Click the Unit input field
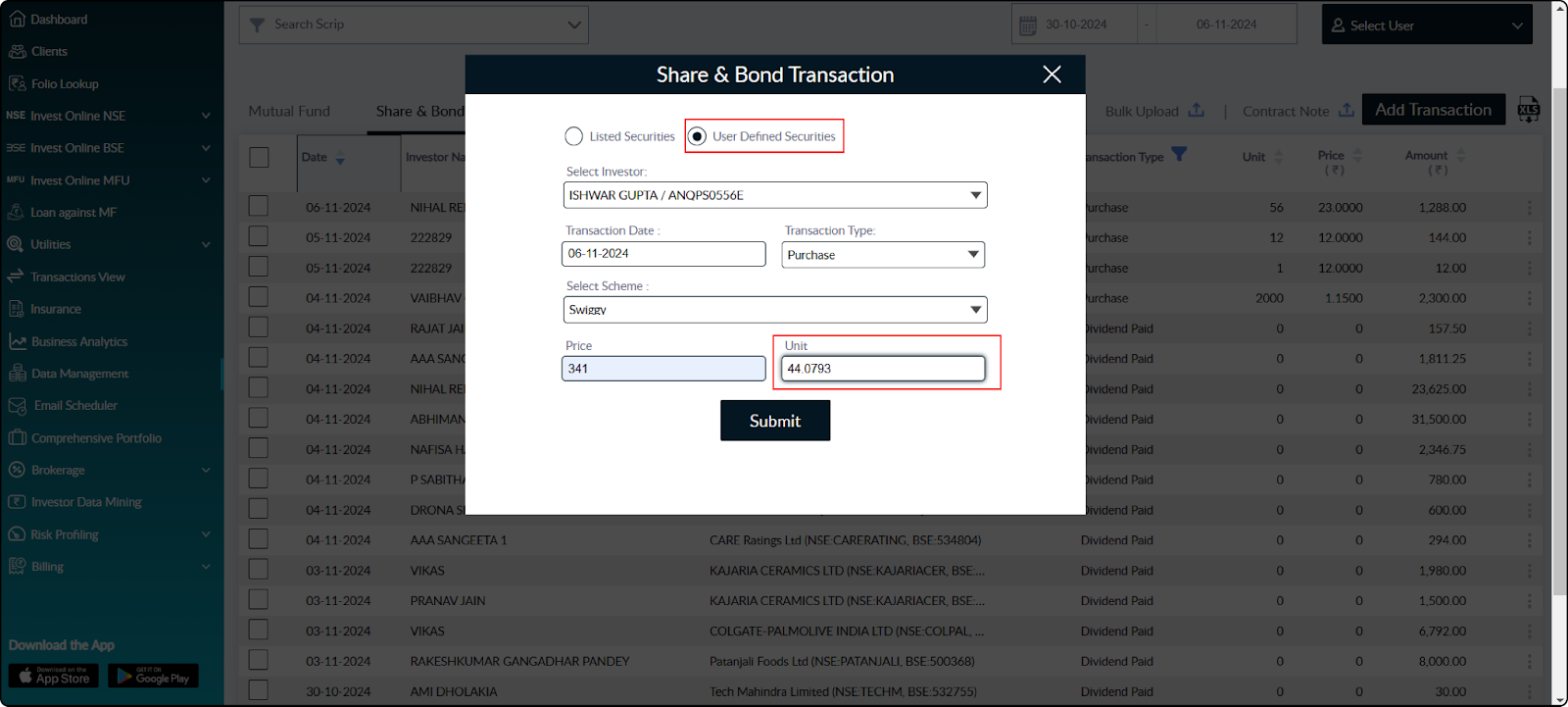This screenshot has width=1568, height=707. pyautogui.click(x=883, y=369)
